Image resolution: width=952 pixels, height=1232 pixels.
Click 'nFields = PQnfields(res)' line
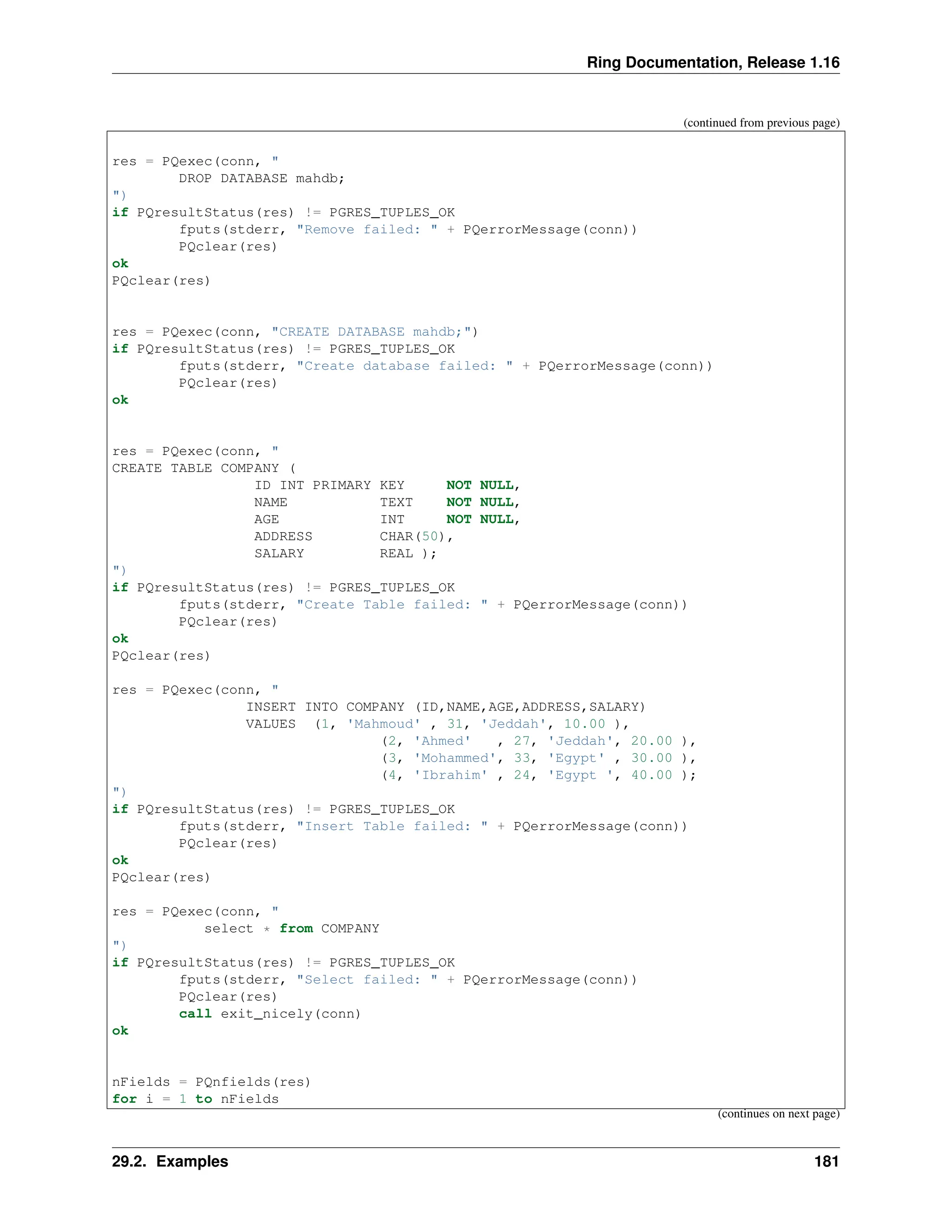pos(211,1082)
